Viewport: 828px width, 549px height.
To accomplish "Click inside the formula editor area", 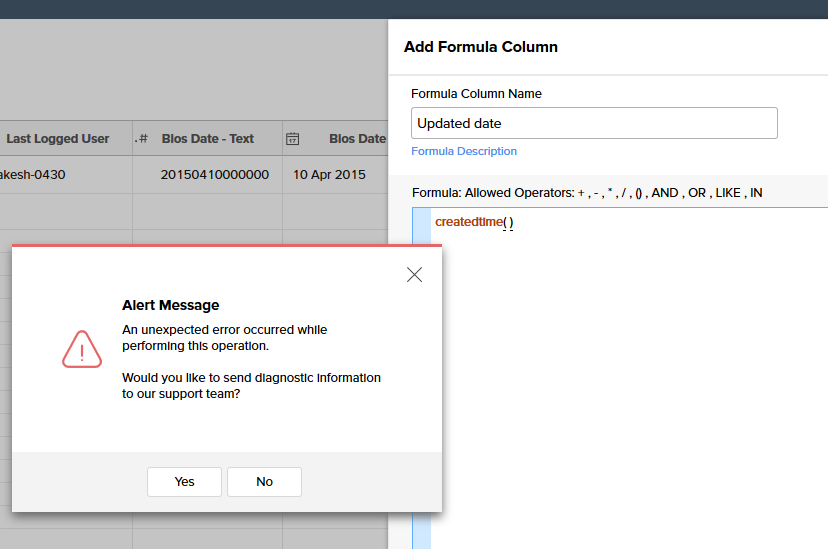I will pyautogui.click(x=630, y=350).
